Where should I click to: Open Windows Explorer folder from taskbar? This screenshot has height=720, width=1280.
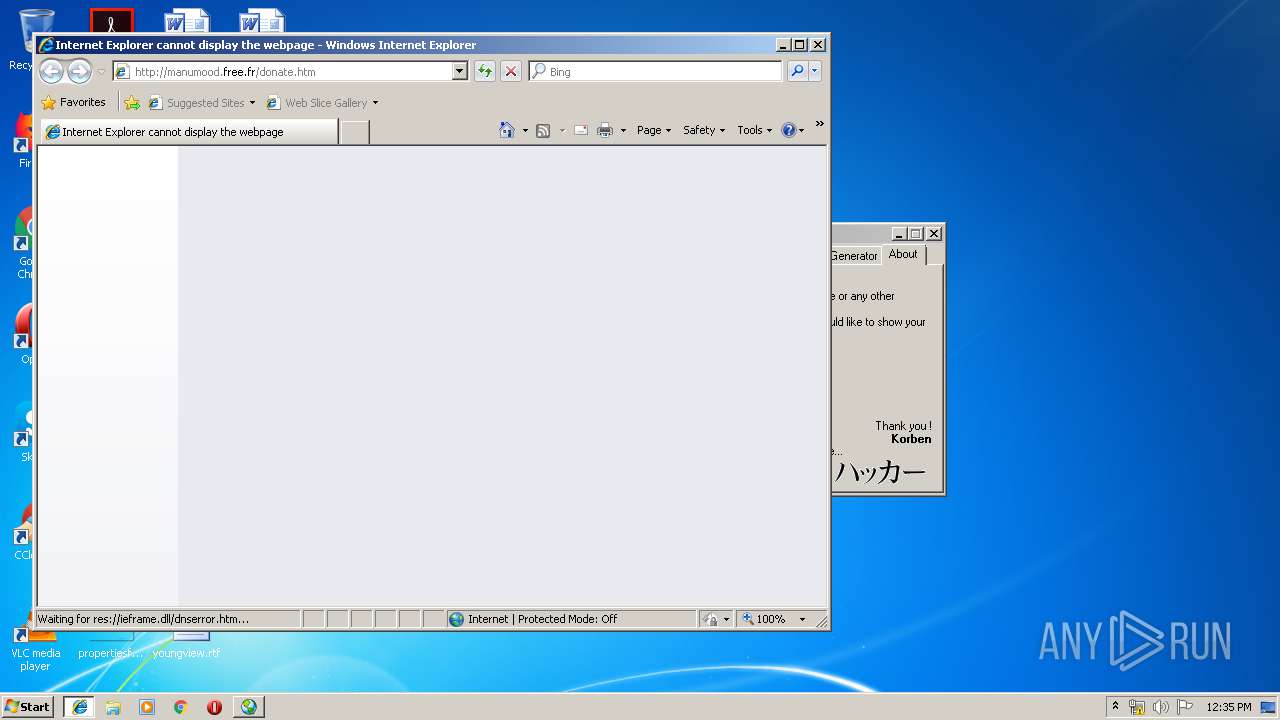[x=113, y=707]
